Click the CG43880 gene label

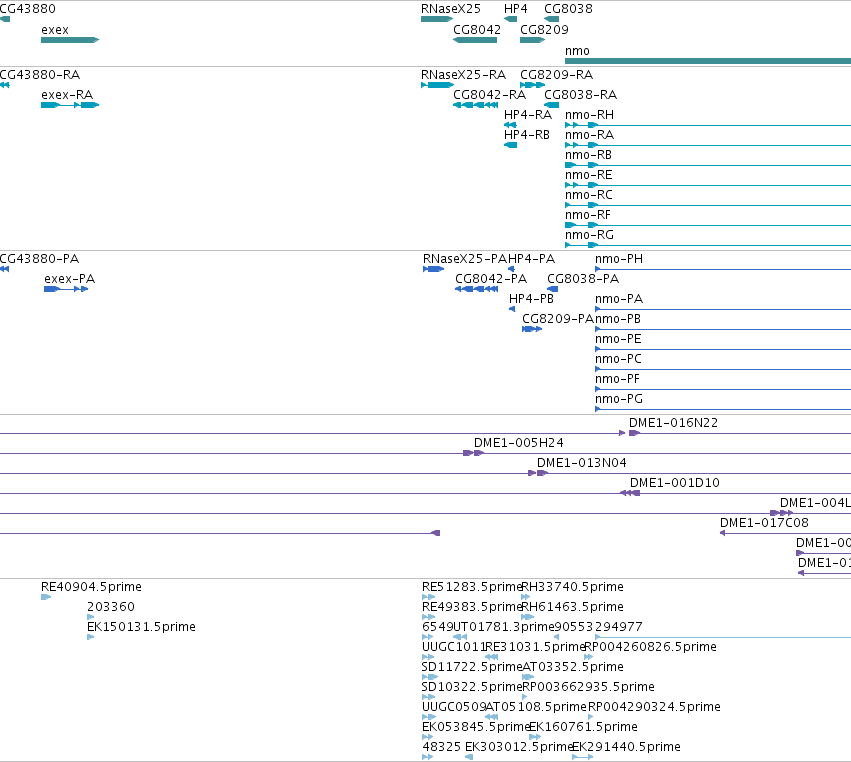click(28, 9)
